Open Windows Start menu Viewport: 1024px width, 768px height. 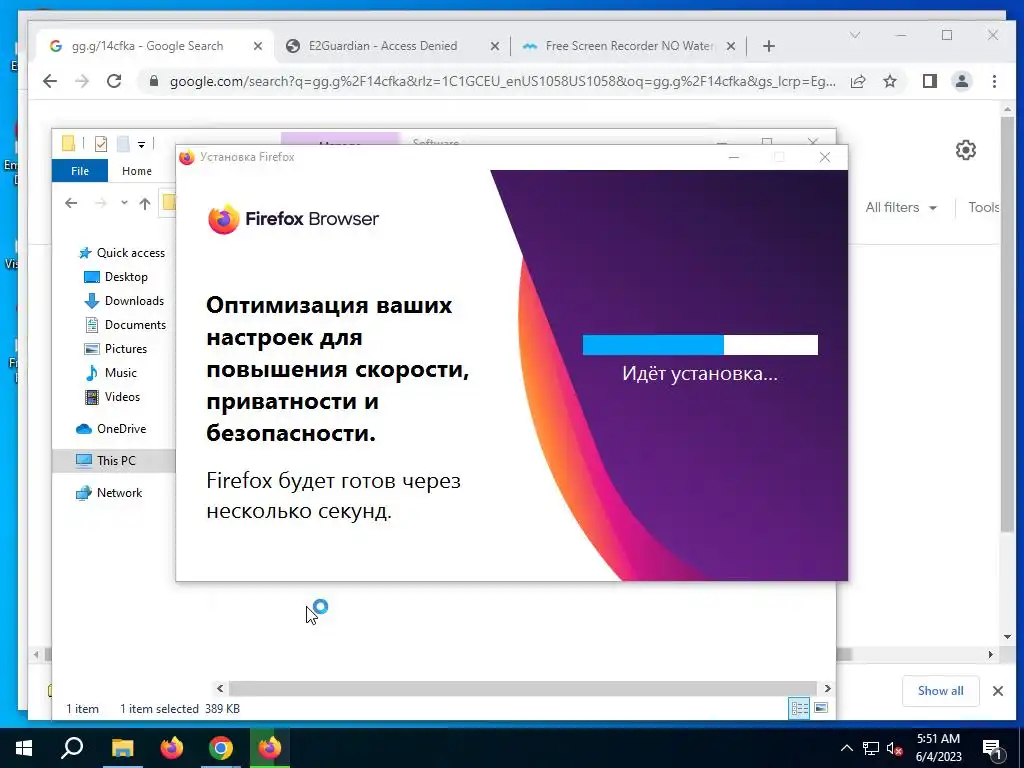tap(24, 748)
